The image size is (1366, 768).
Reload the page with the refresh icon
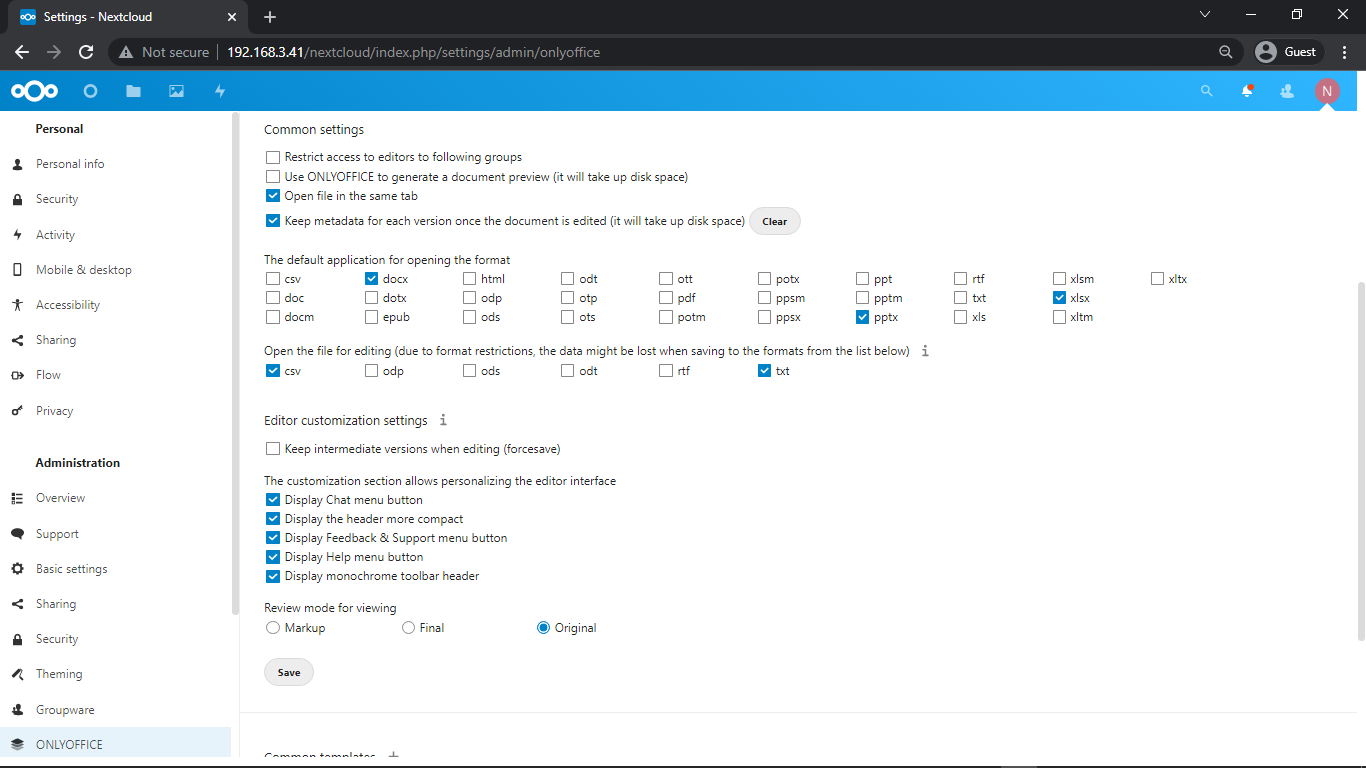point(86,52)
